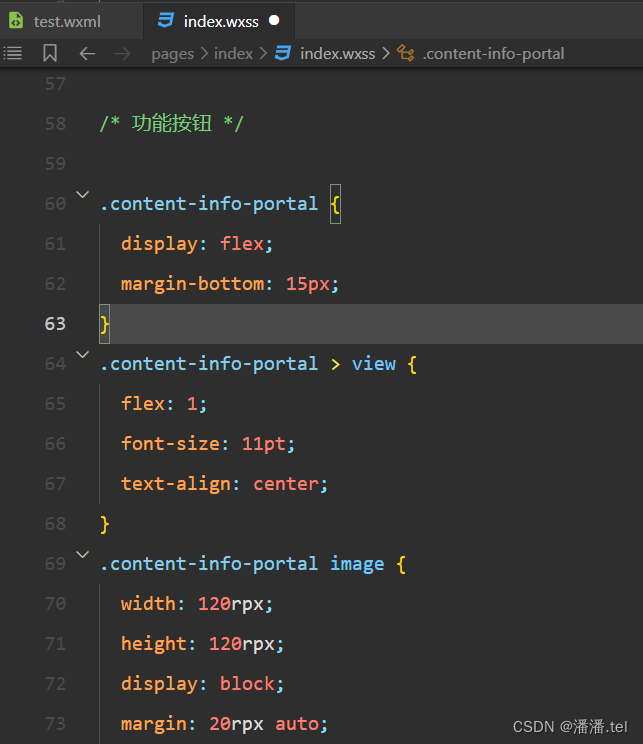
Task: Click the pages breadcrumb
Action: click(173, 54)
